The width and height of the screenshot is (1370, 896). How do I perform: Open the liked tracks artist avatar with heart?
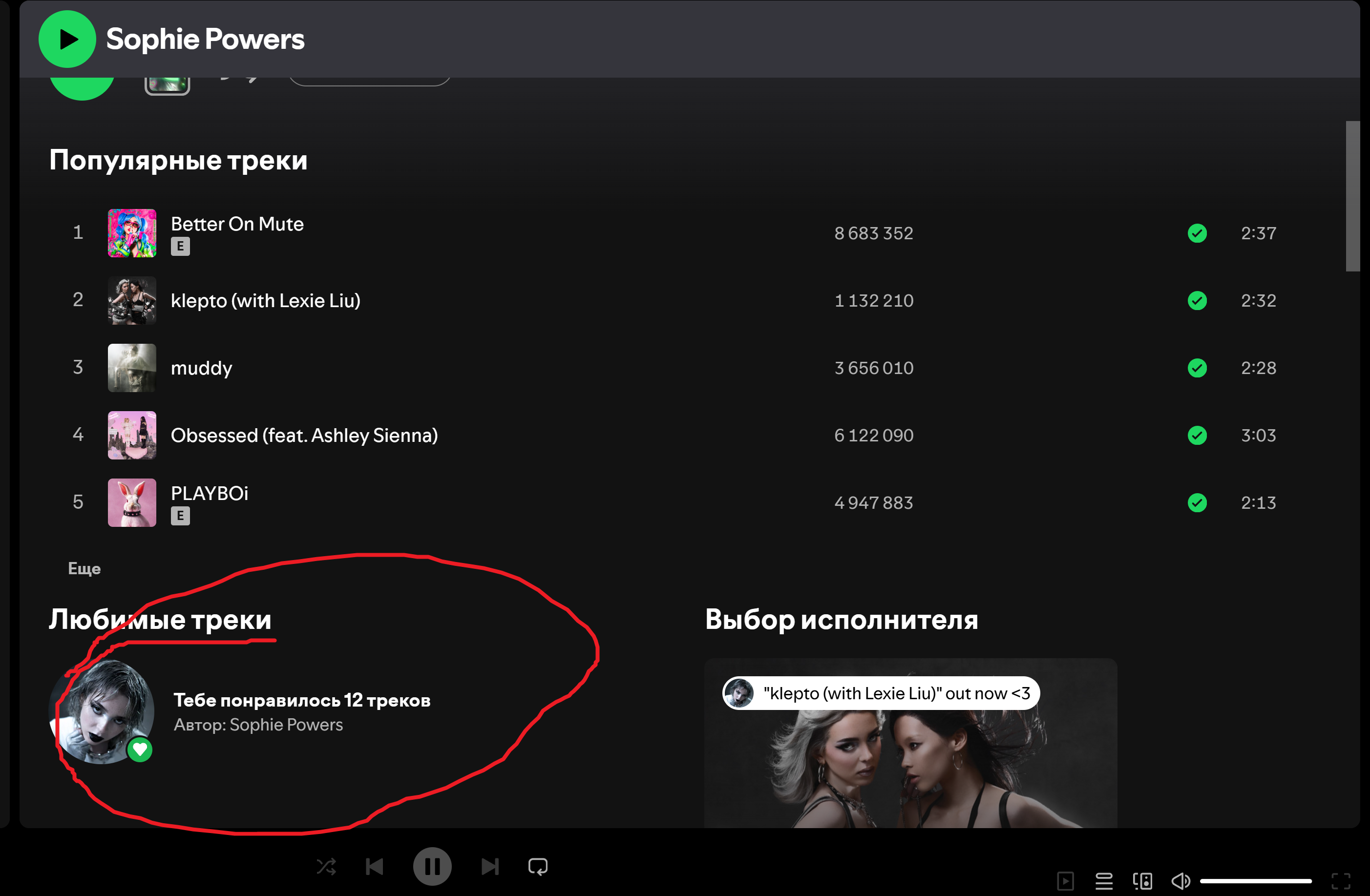[102, 711]
